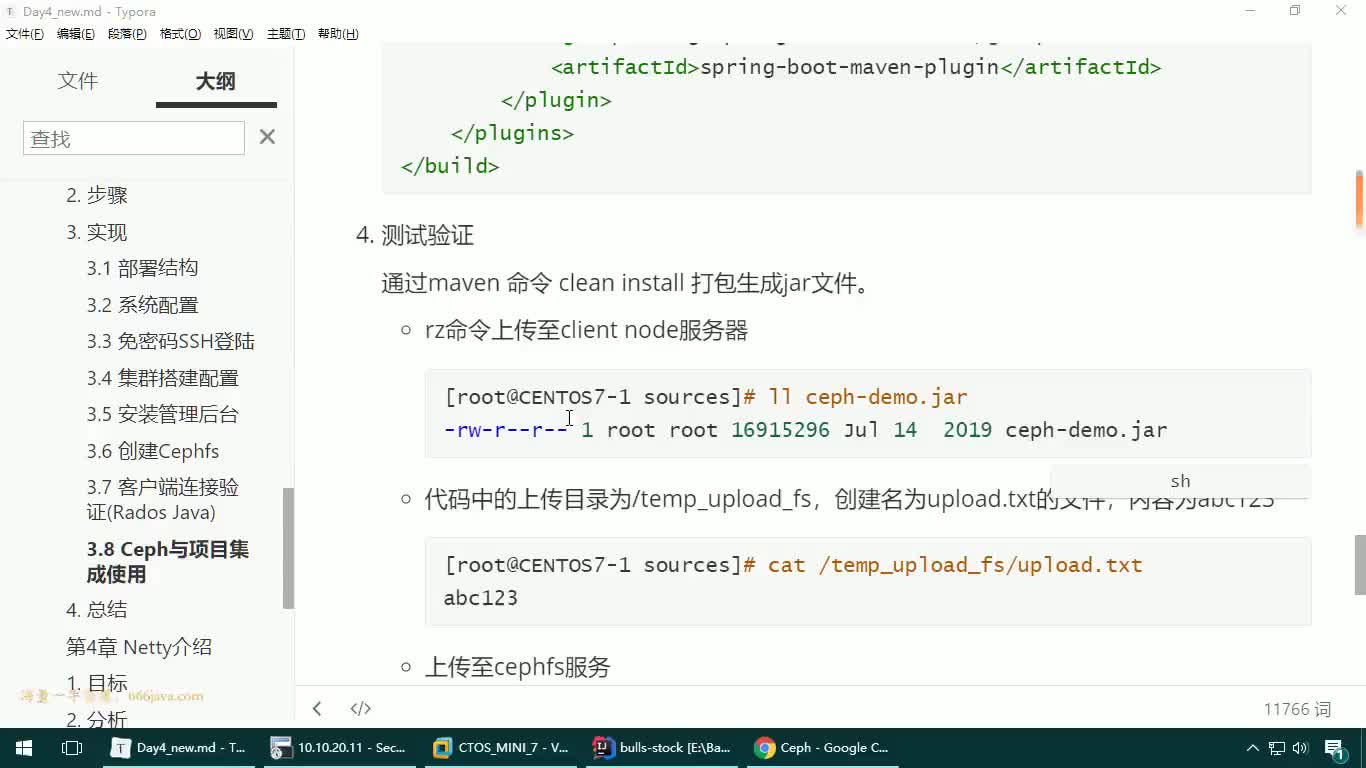Switch to CTOS_MINI_7 VMware taskbar item
This screenshot has width=1366, height=768.
click(x=501, y=748)
